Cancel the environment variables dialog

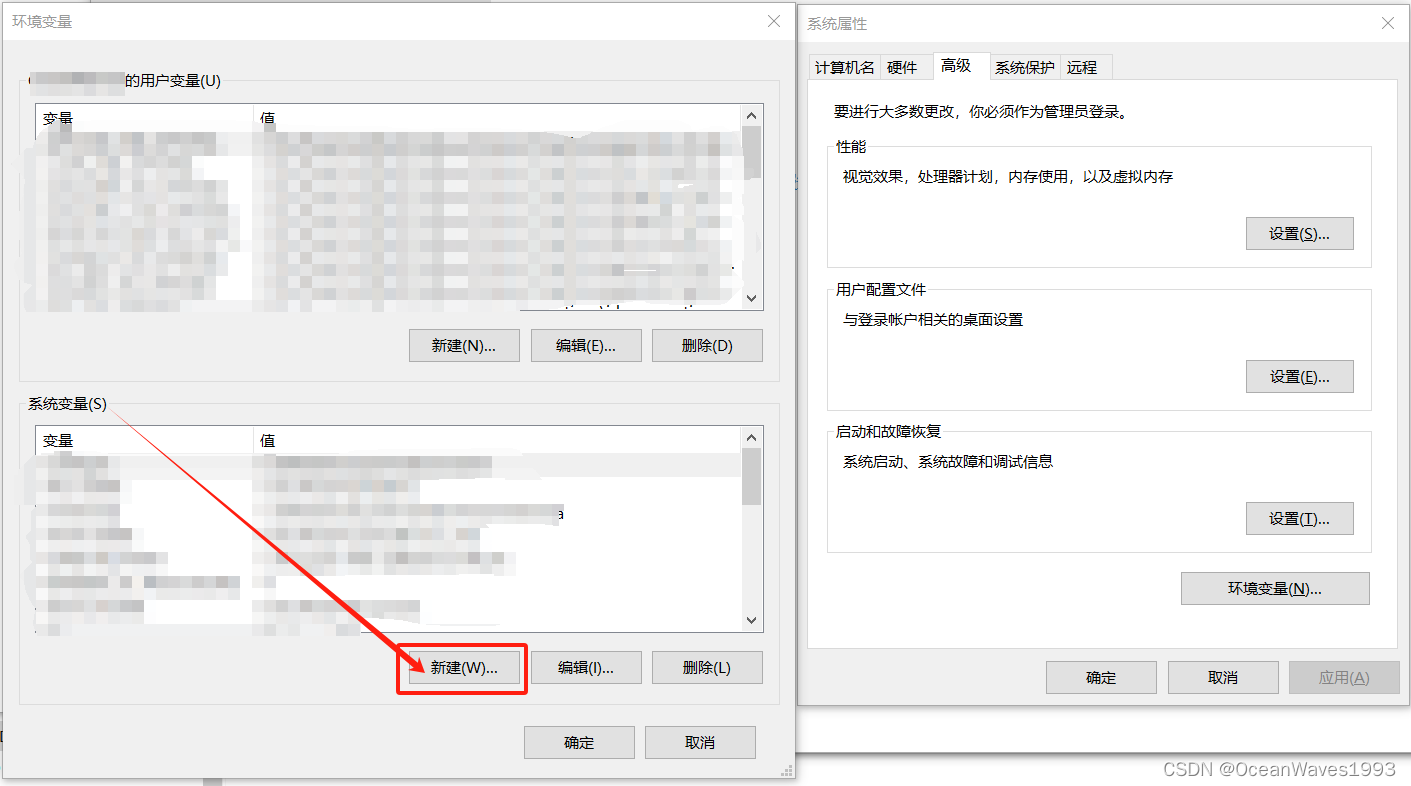tap(700, 743)
